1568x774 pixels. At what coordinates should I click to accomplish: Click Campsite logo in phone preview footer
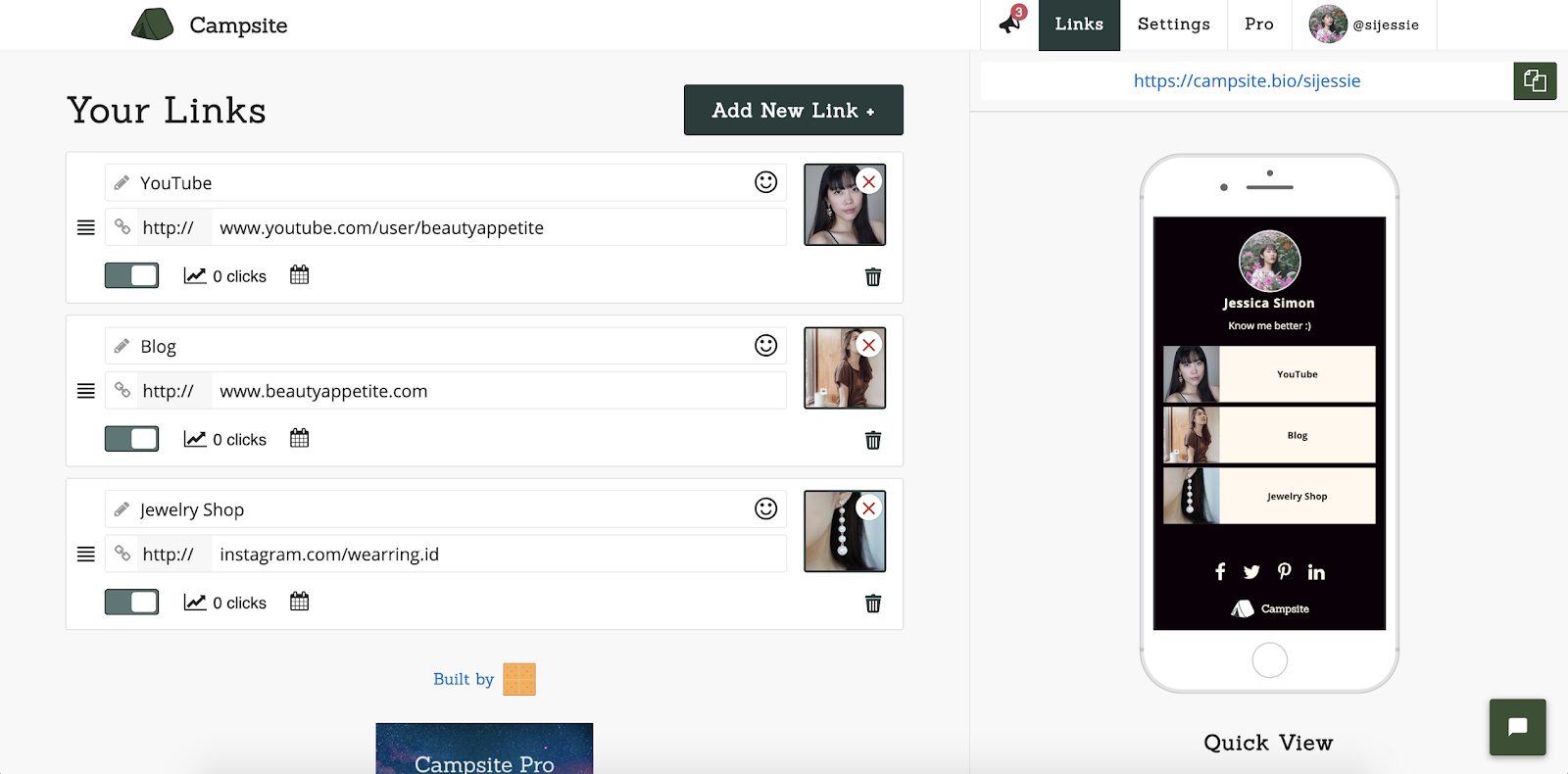[1269, 608]
